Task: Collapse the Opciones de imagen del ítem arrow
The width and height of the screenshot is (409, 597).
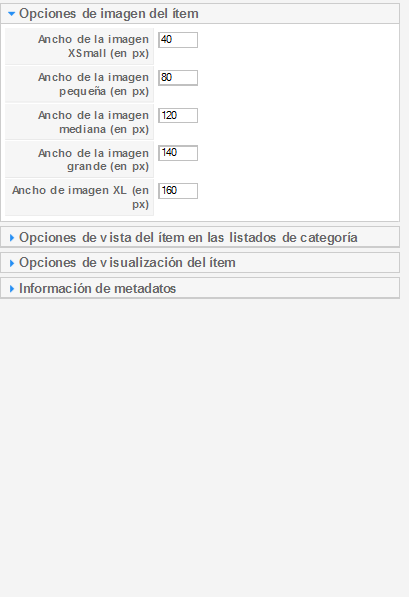Action: (x=11, y=14)
